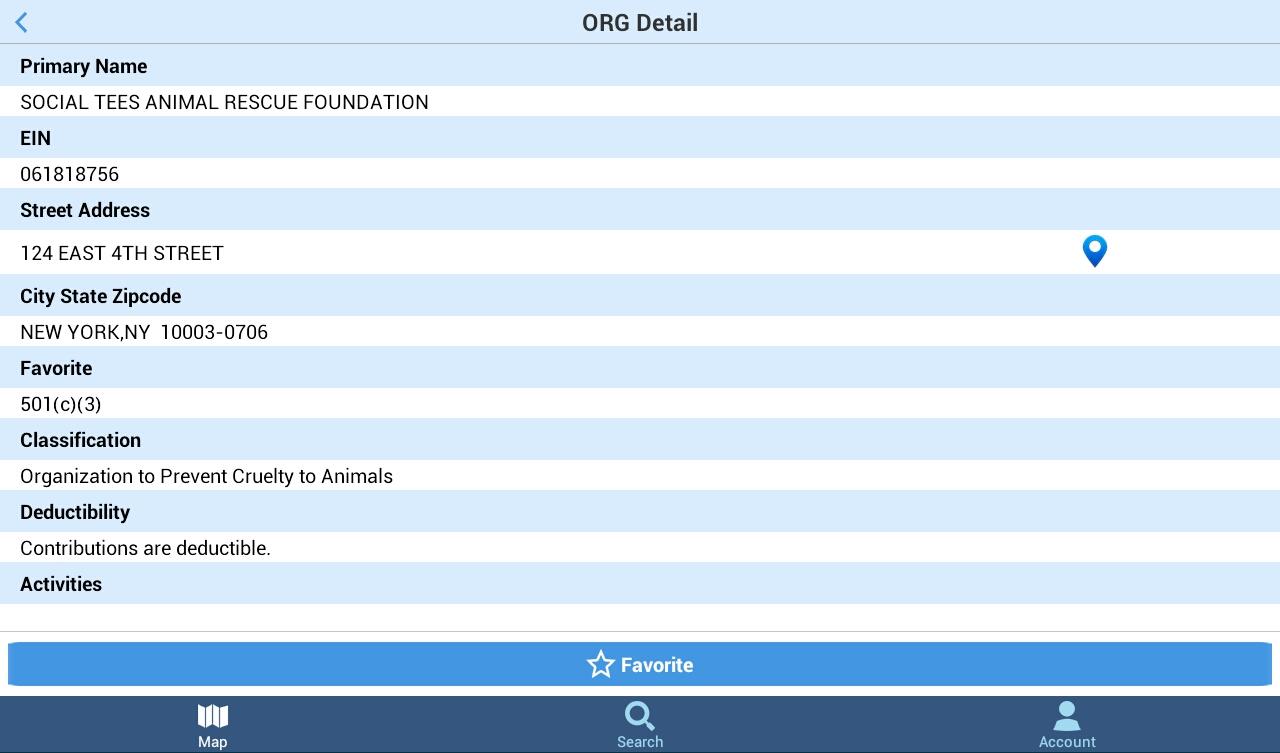
Task: Select the 501(c)(3) value
Action: (x=61, y=404)
